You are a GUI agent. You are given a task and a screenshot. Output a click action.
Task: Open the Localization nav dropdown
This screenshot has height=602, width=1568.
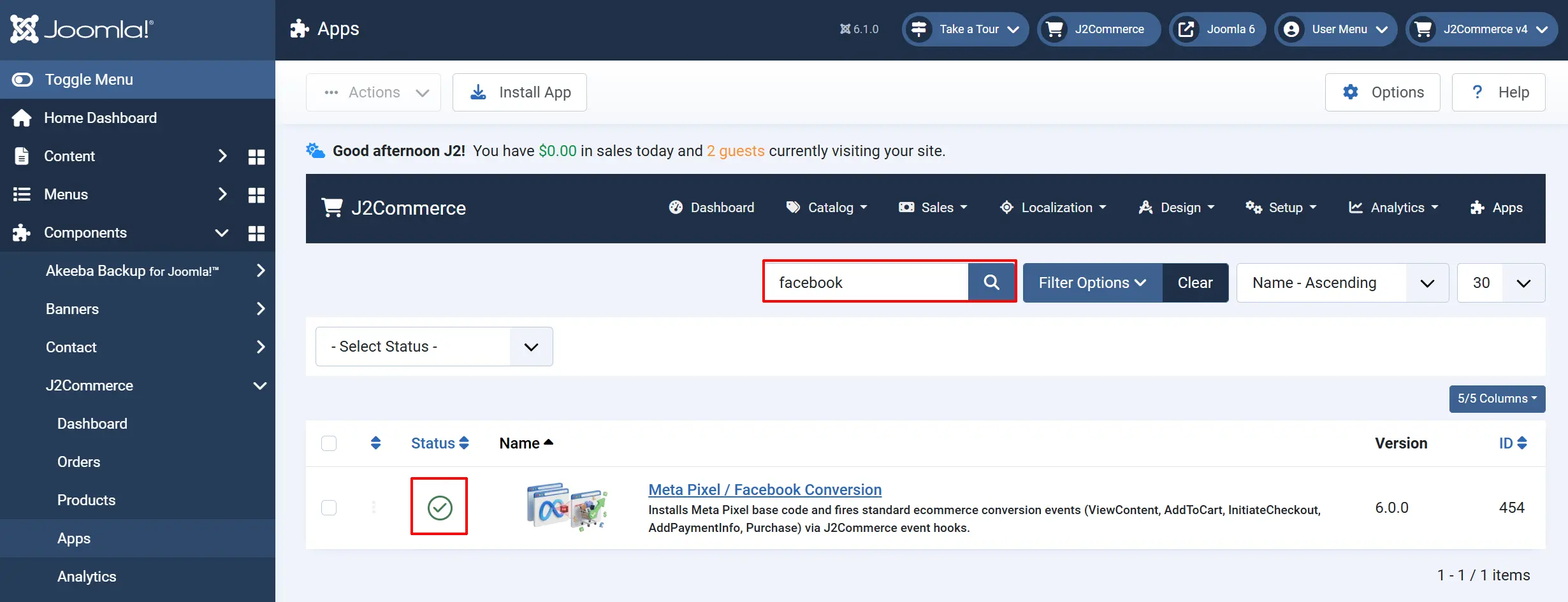click(x=1054, y=208)
